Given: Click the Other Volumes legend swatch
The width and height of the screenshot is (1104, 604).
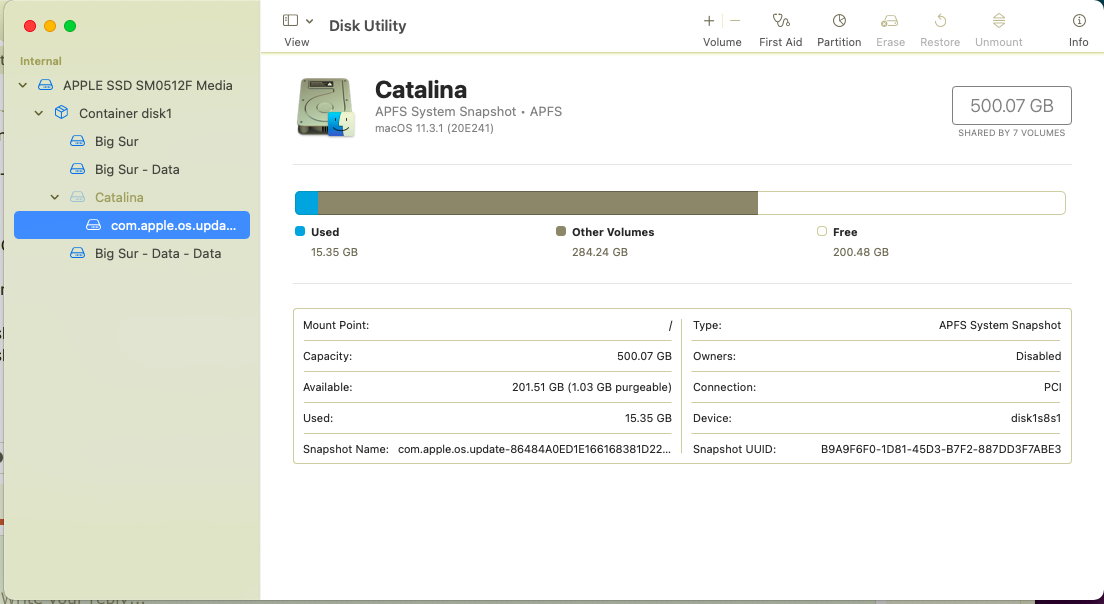Looking at the screenshot, I should coord(561,232).
